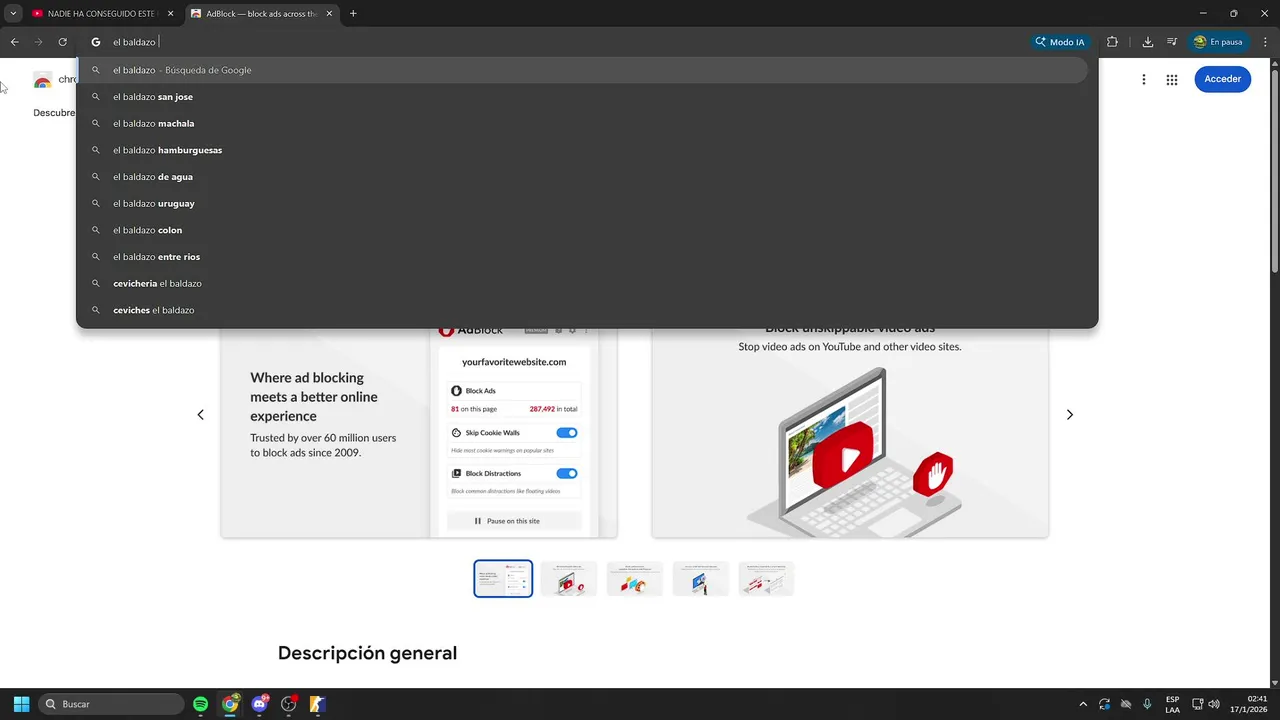This screenshot has height=720, width=1280.
Task: Click the Chrome taskbar icon
Action: pos(230,704)
